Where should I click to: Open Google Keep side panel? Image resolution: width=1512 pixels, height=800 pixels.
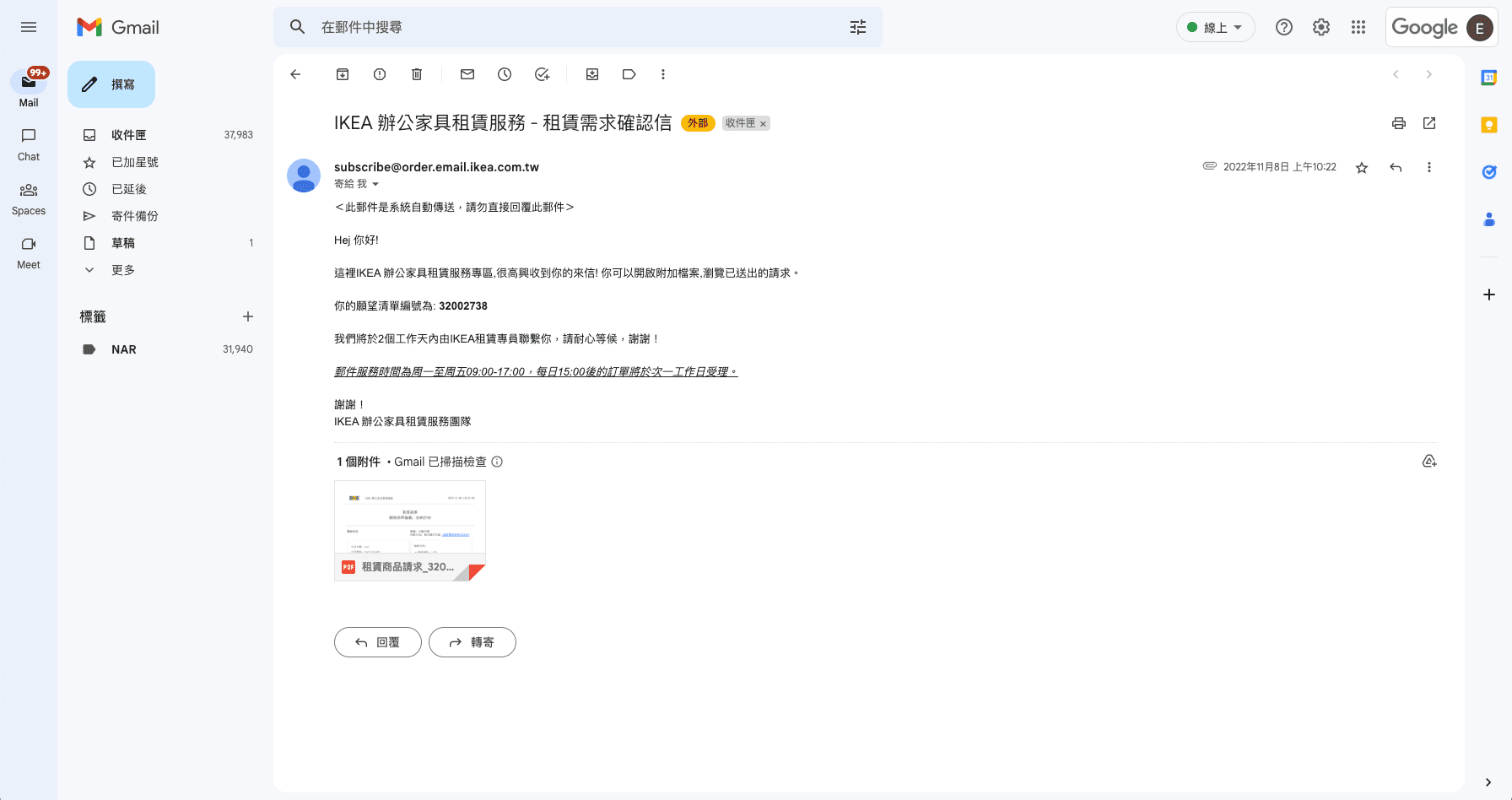tap(1489, 125)
